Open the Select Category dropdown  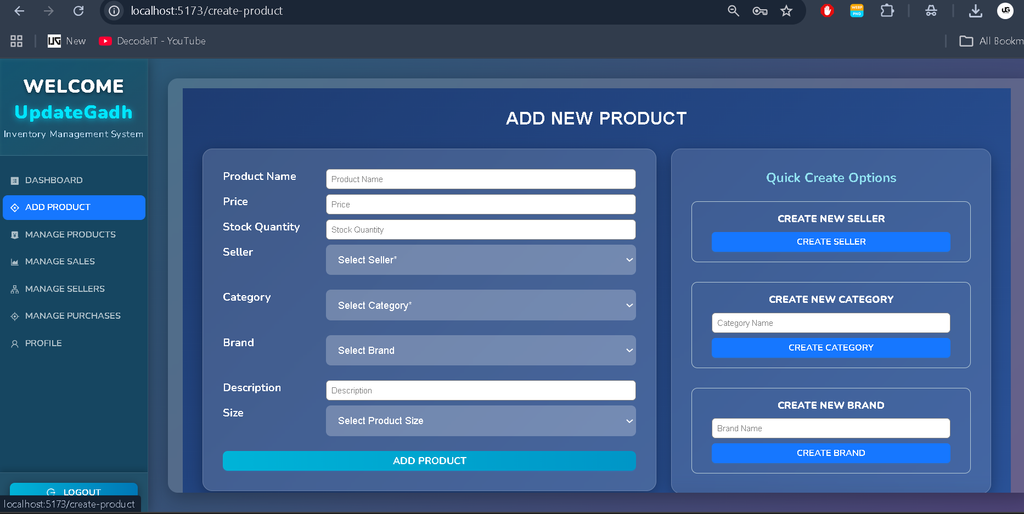click(x=481, y=305)
